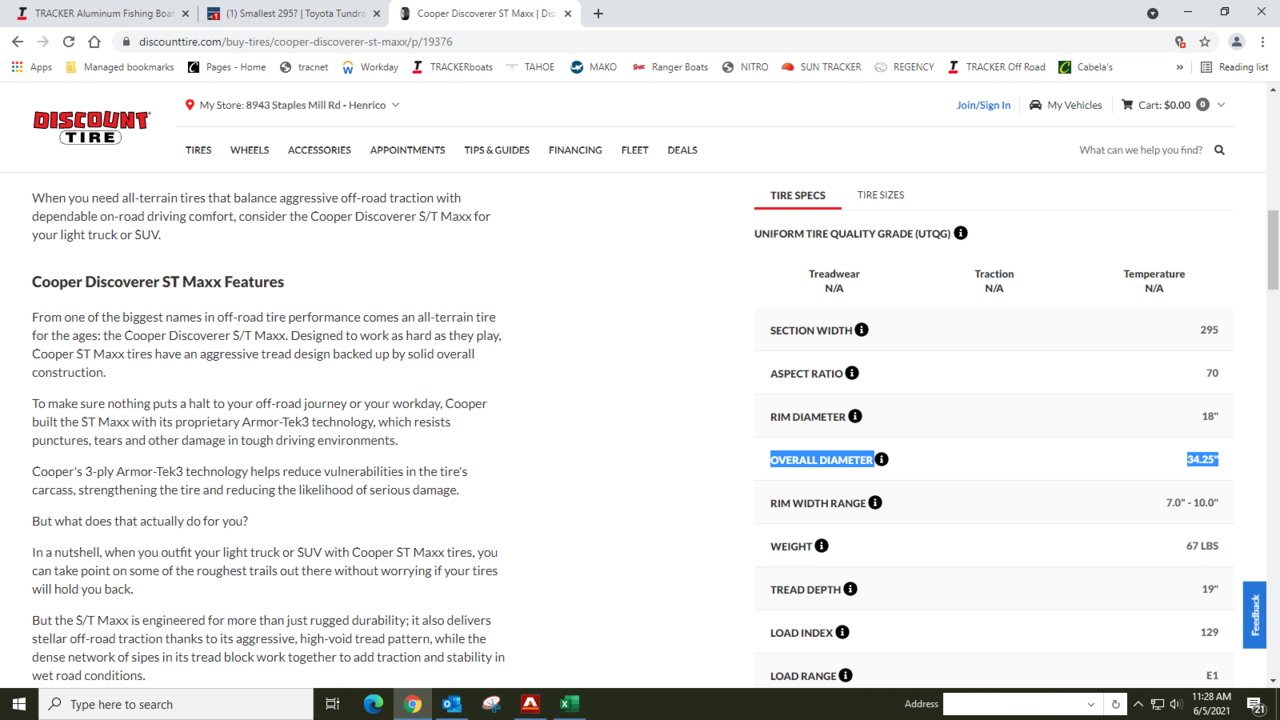
Task: Open Microsoft Edge from taskbar
Action: pos(373,704)
